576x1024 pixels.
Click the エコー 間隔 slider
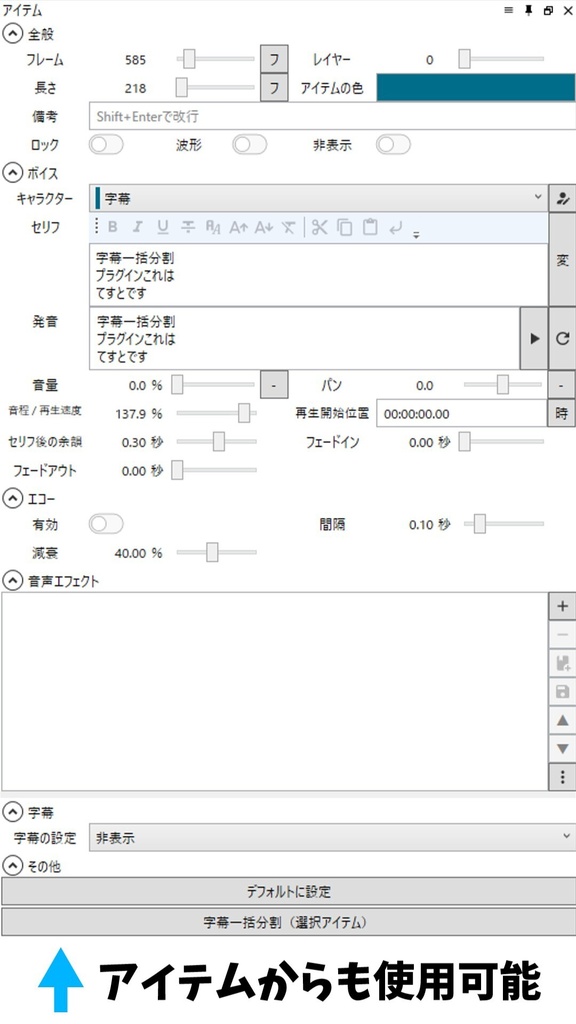pos(504,524)
